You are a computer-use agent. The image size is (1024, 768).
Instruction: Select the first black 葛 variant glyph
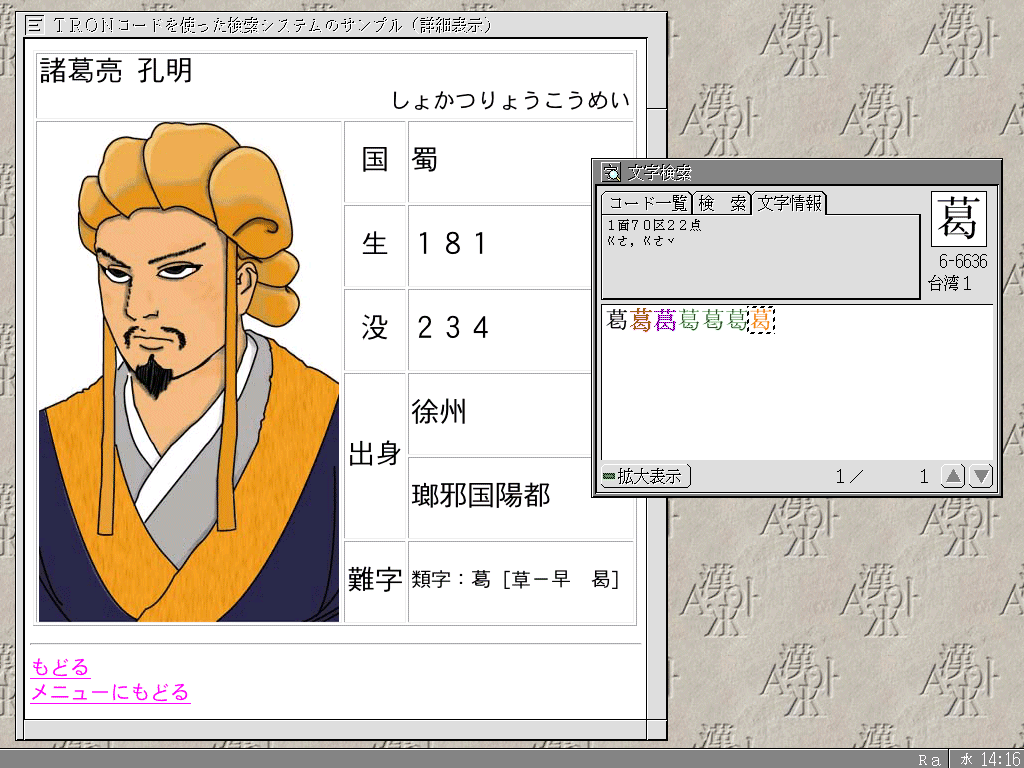(617, 320)
